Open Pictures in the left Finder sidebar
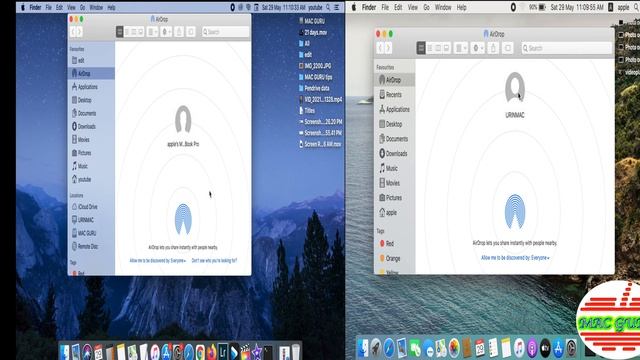 tap(91, 153)
